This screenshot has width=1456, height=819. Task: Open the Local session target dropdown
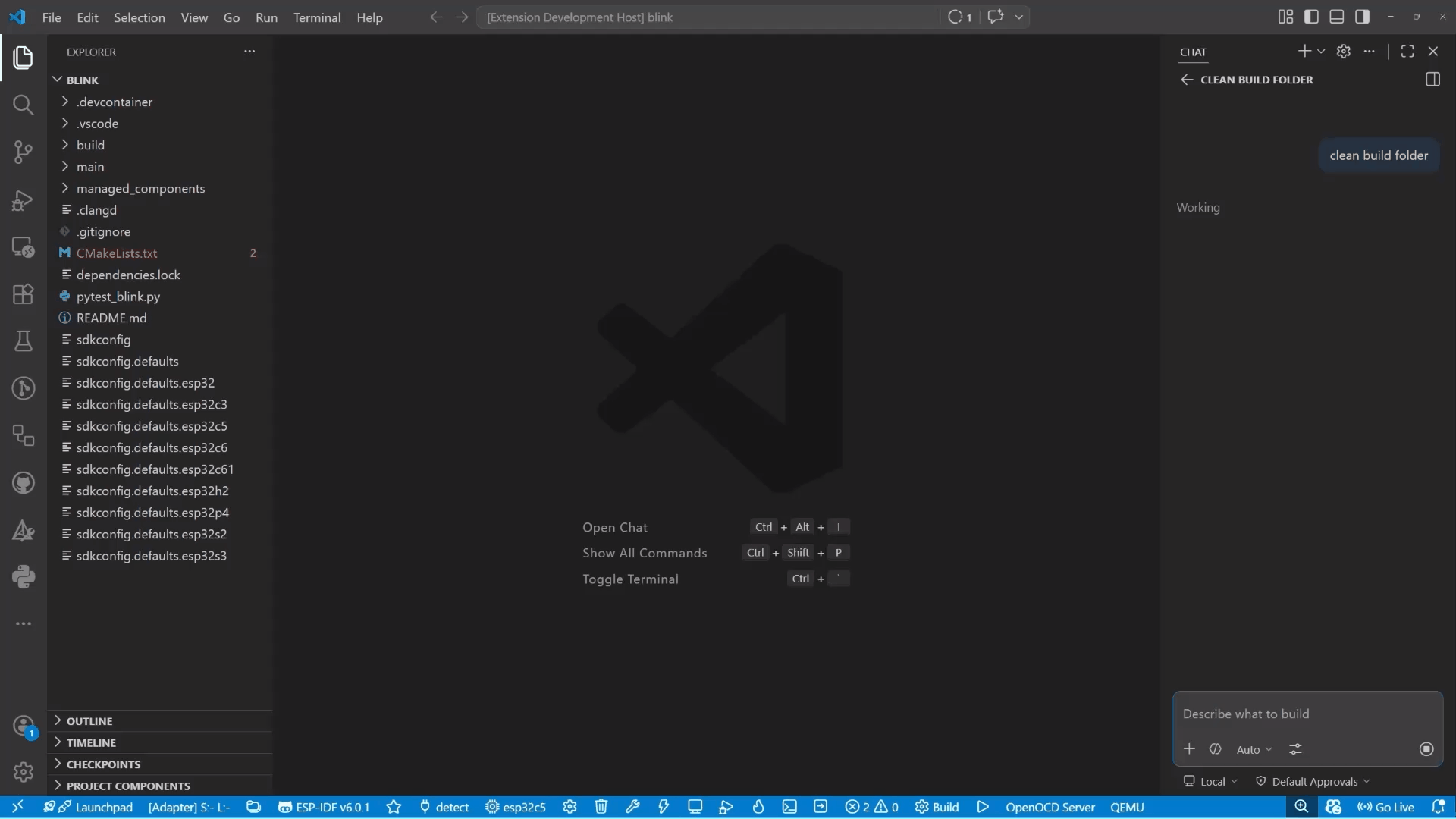click(x=1210, y=782)
